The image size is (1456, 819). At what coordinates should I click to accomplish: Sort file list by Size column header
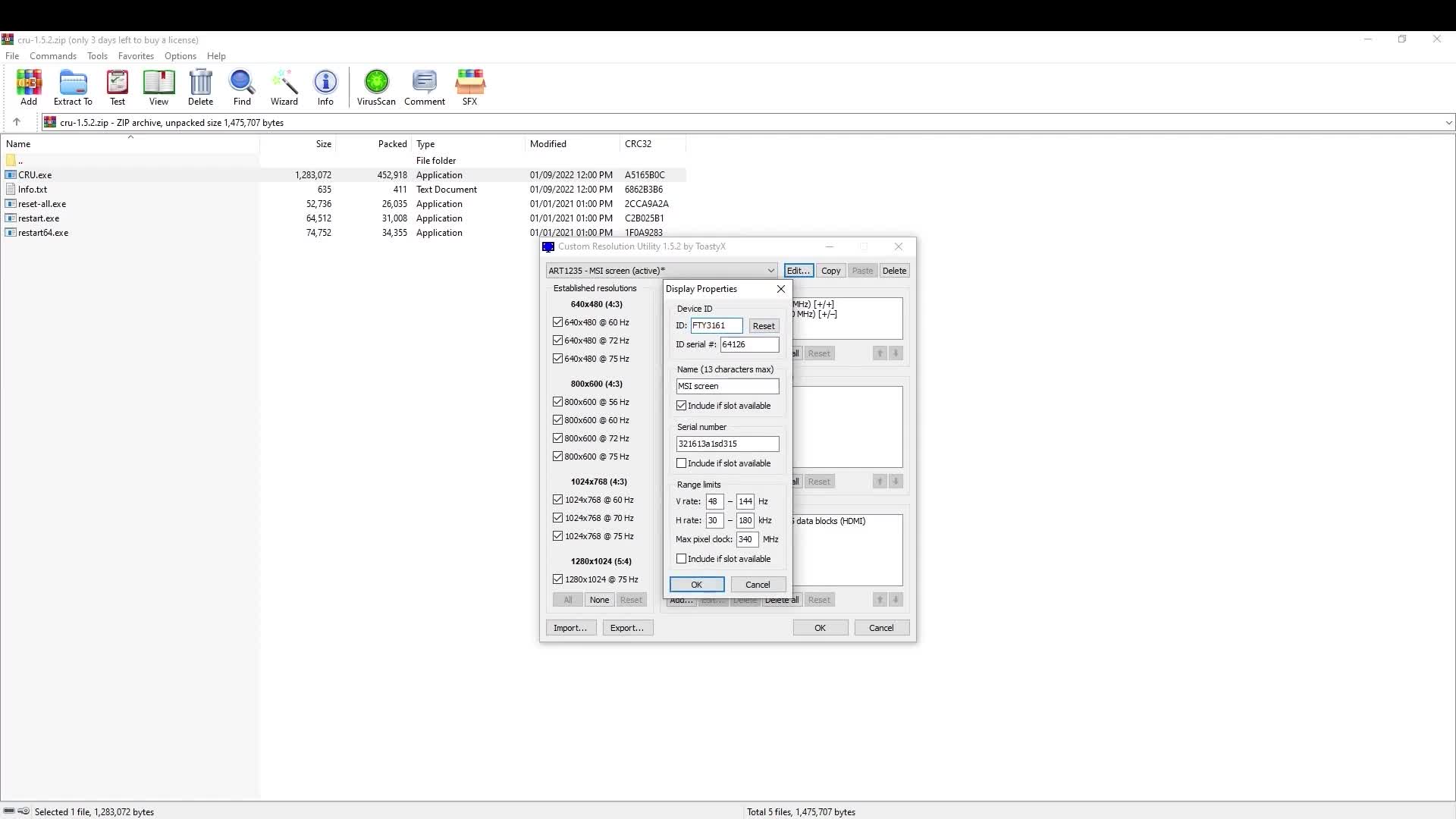pos(324,144)
